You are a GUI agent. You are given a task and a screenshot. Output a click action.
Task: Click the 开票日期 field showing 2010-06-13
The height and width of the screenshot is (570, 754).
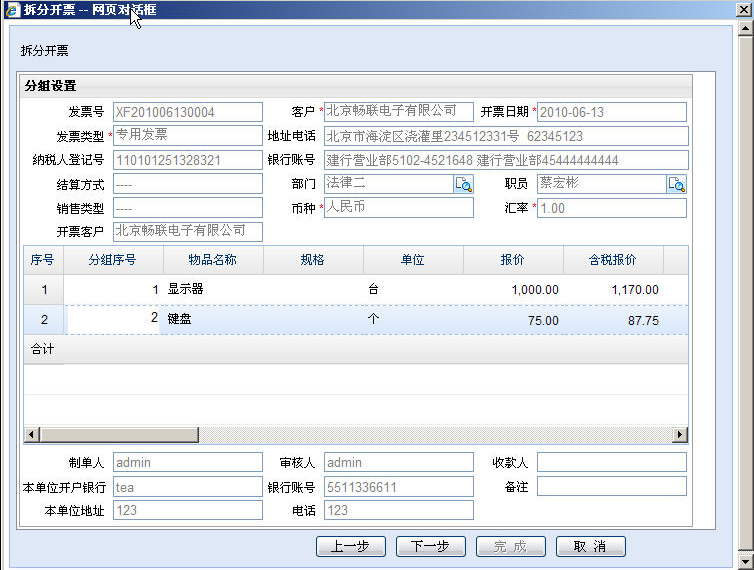click(x=611, y=112)
